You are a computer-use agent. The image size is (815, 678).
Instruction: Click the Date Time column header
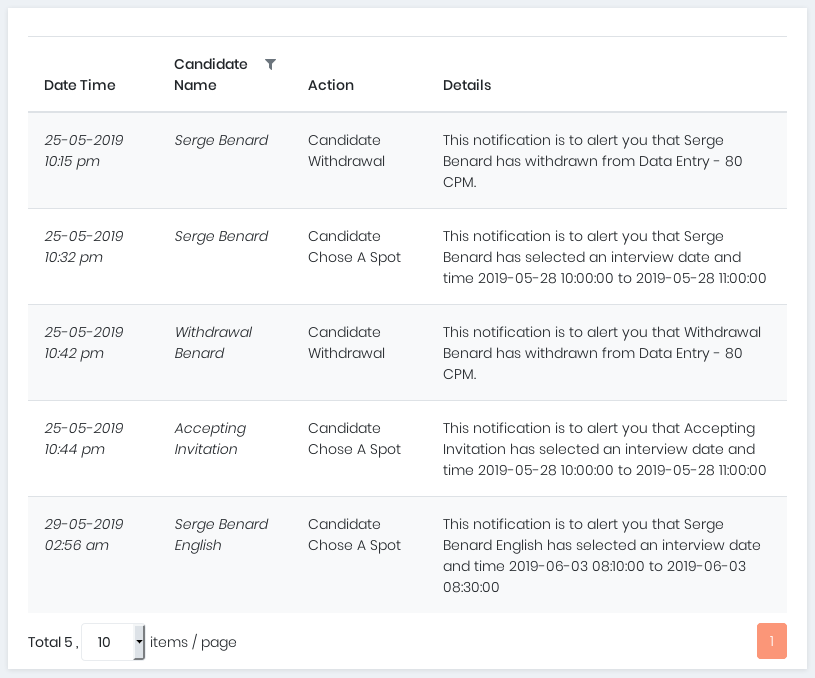(80, 85)
